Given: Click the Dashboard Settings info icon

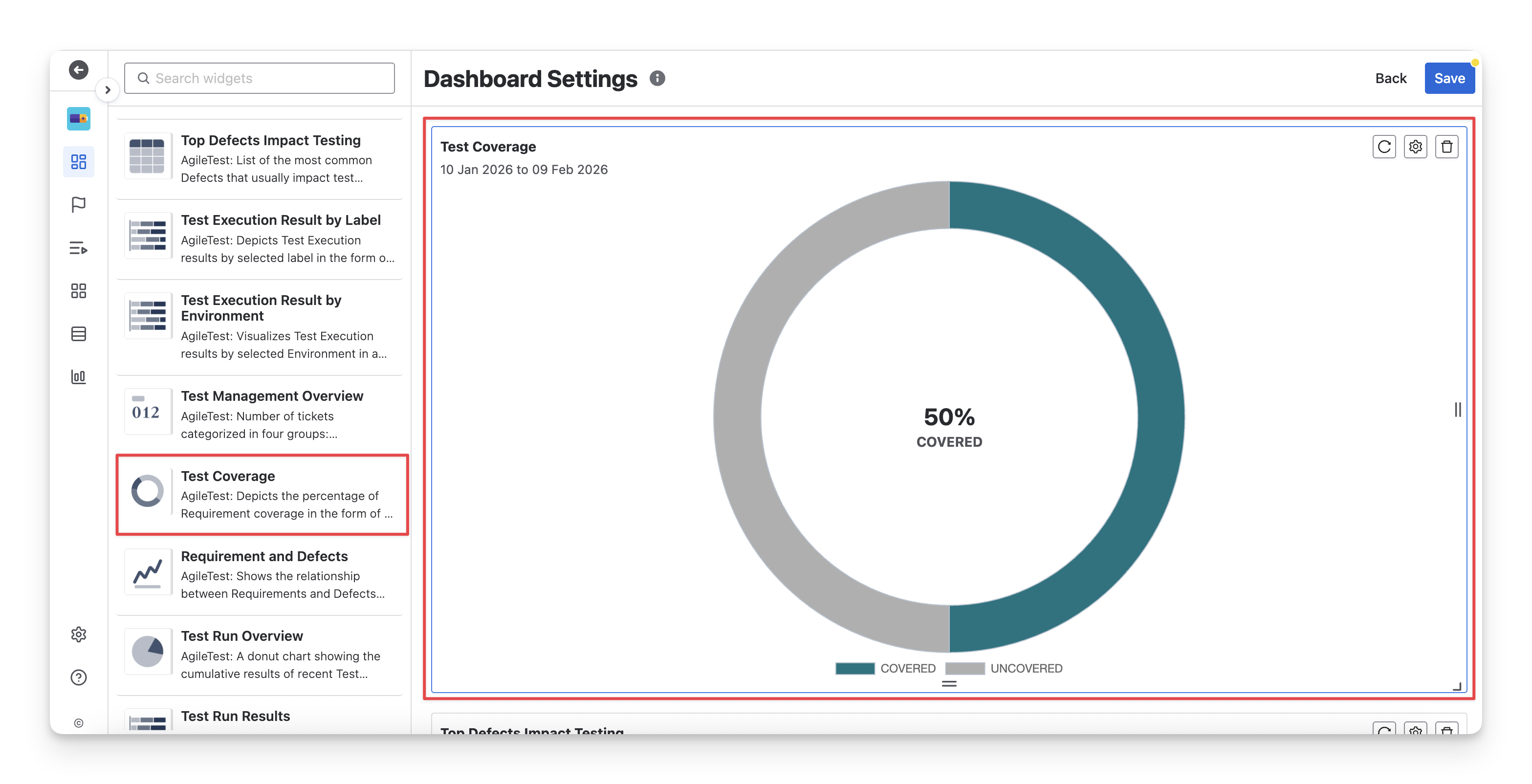Looking at the screenshot, I should tap(657, 79).
